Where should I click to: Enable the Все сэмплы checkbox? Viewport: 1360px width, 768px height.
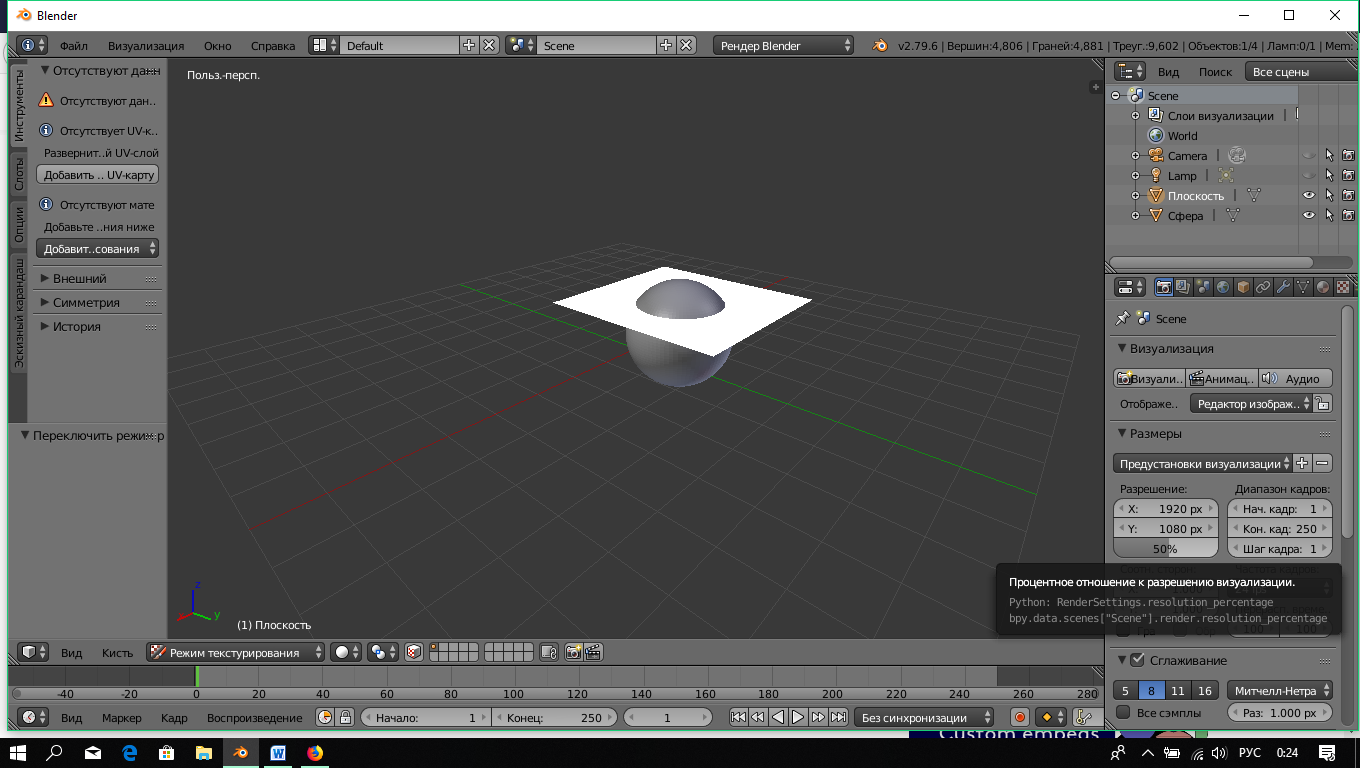point(1123,713)
